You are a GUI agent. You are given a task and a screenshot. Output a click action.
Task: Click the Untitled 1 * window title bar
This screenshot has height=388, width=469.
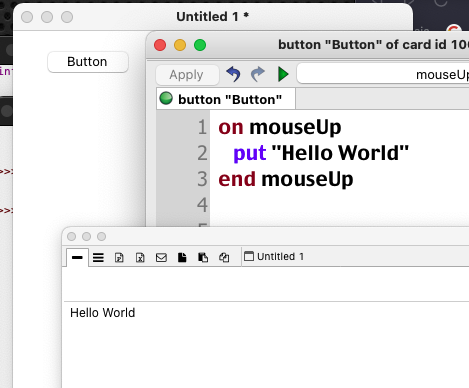pyautogui.click(x=213, y=17)
